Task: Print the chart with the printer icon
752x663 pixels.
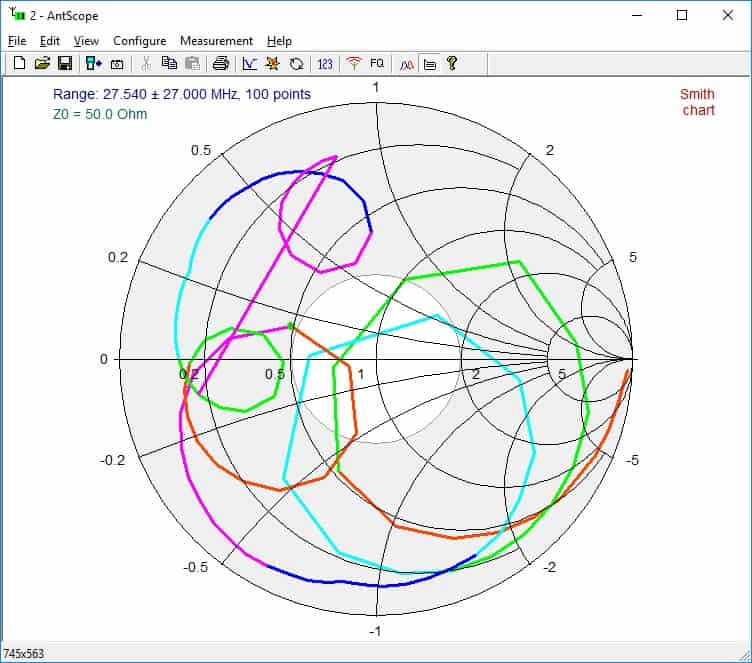Action: coord(221,63)
